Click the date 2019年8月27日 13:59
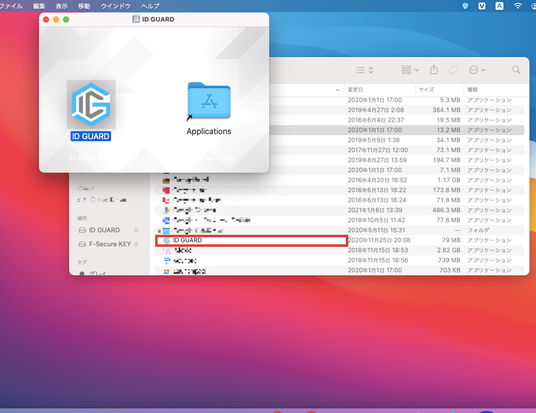Viewport: 536px width, 413px height. tap(377, 160)
